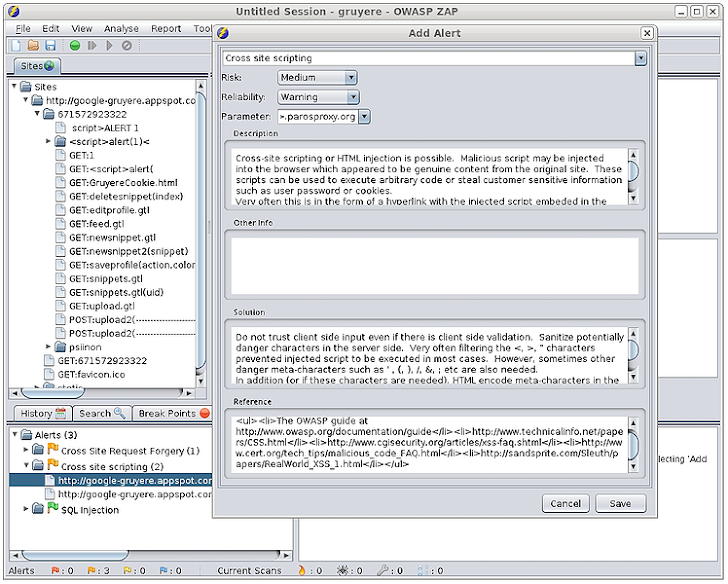Click the blue flag alerts count in status bar
The height and width of the screenshot is (584, 728).
click(x=170, y=571)
